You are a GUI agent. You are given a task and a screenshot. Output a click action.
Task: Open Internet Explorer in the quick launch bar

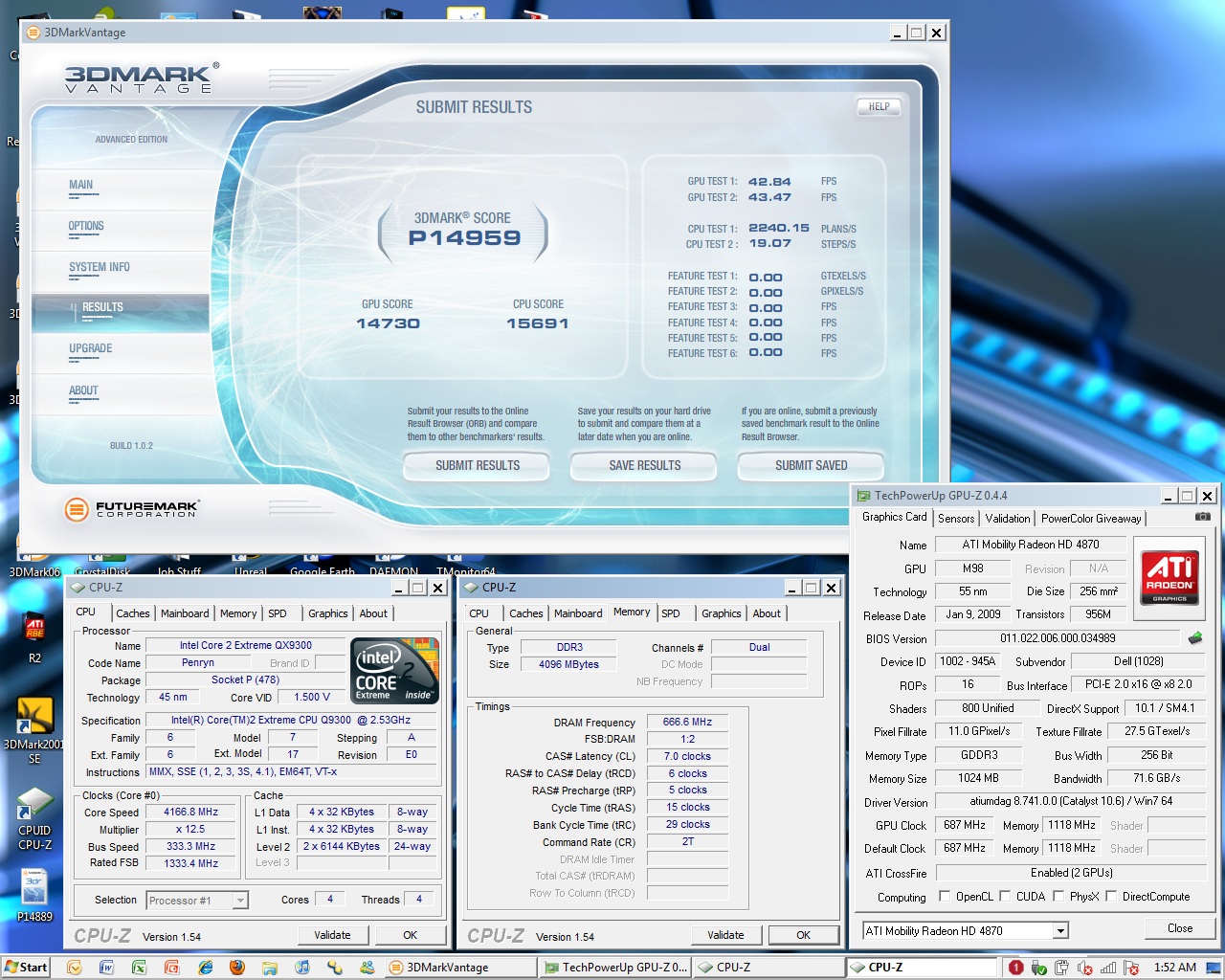click(x=205, y=968)
